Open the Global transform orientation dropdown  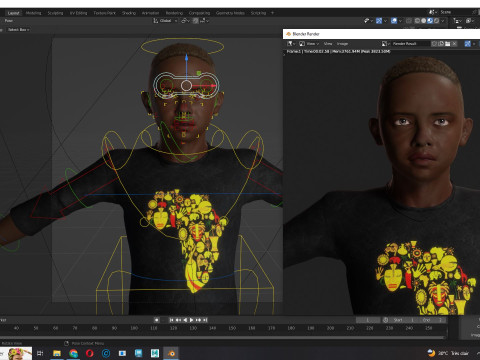(x=165, y=21)
